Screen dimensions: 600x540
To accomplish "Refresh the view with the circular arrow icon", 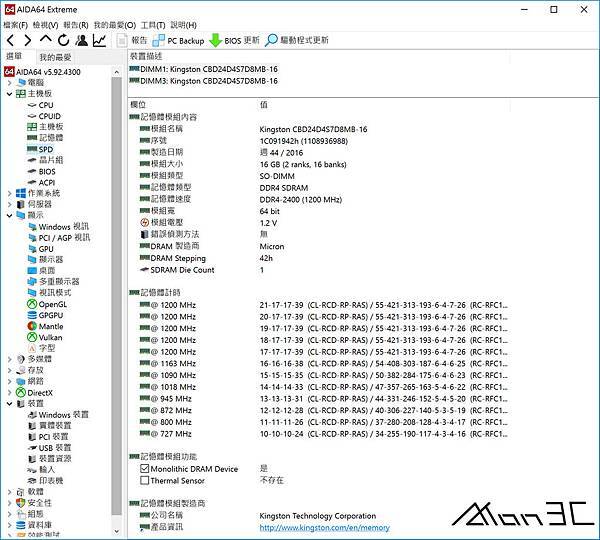I will (x=64, y=40).
